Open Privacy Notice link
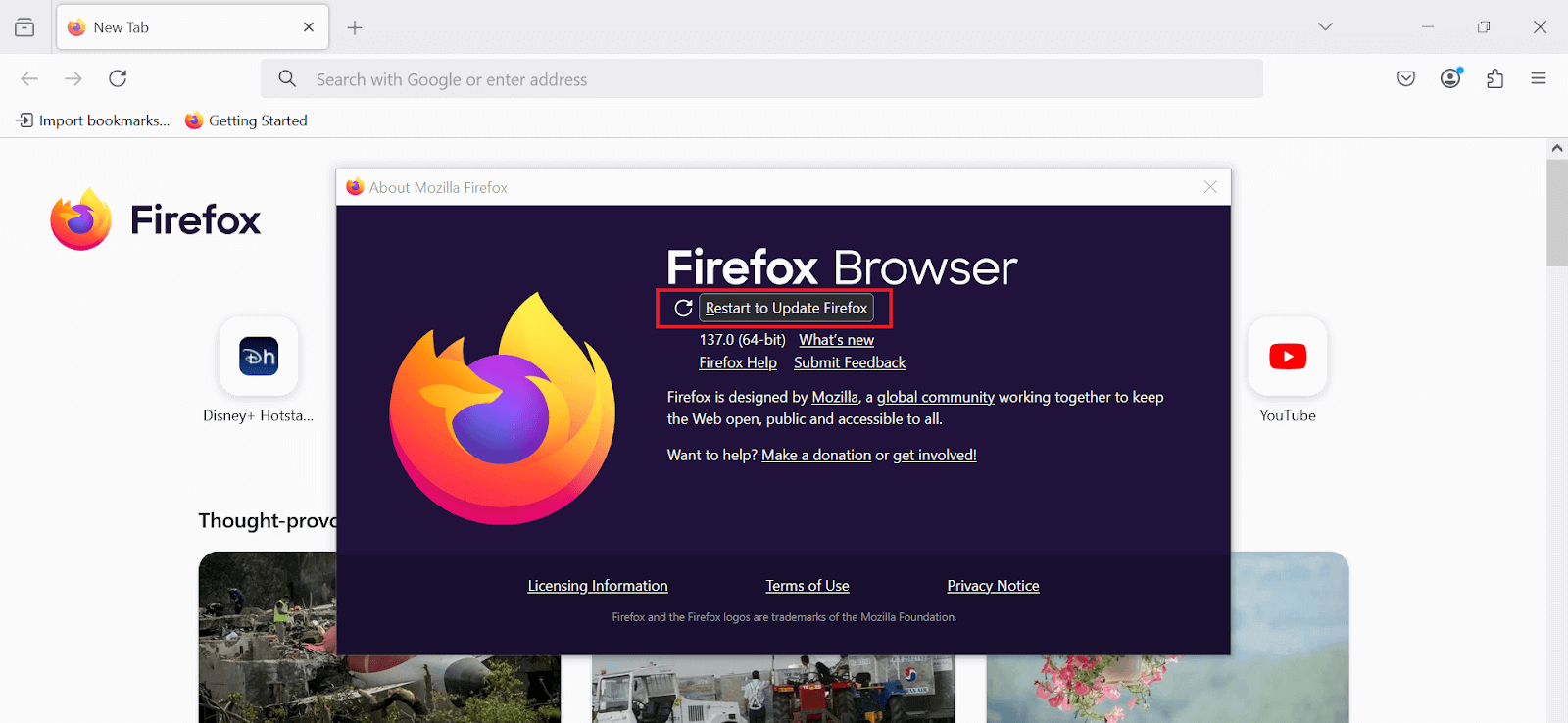 [993, 586]
